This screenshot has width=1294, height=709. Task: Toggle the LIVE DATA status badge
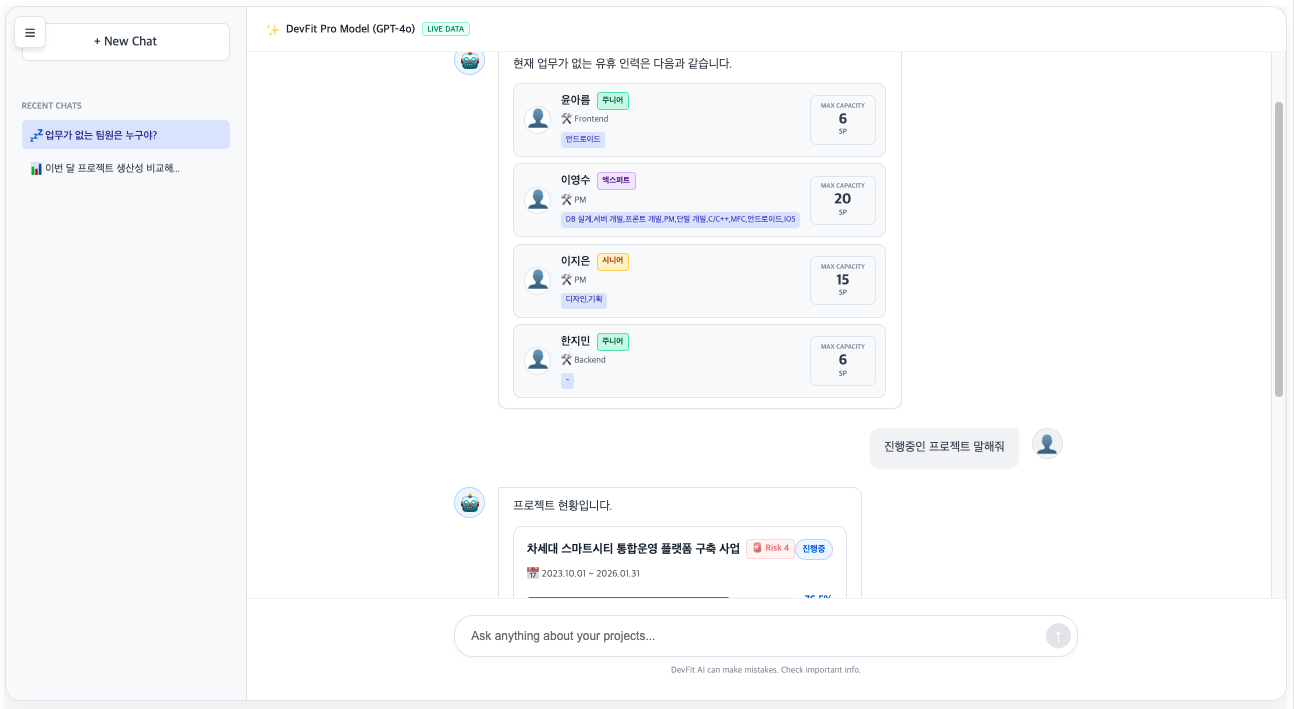click(444, 28)
